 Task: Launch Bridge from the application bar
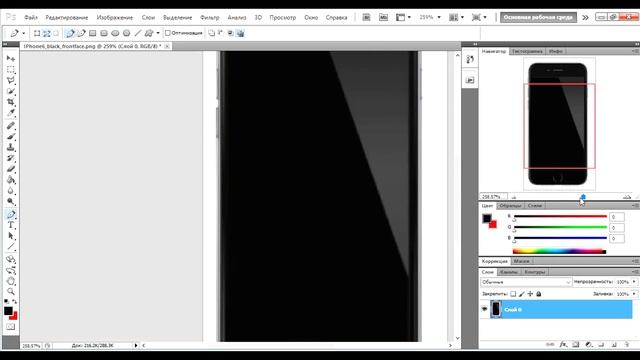point(367,17)
